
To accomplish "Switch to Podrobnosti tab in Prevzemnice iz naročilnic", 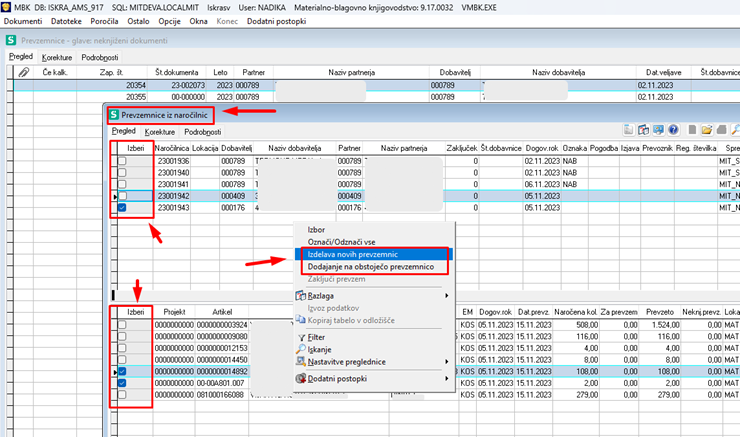I will click(202, 132).
